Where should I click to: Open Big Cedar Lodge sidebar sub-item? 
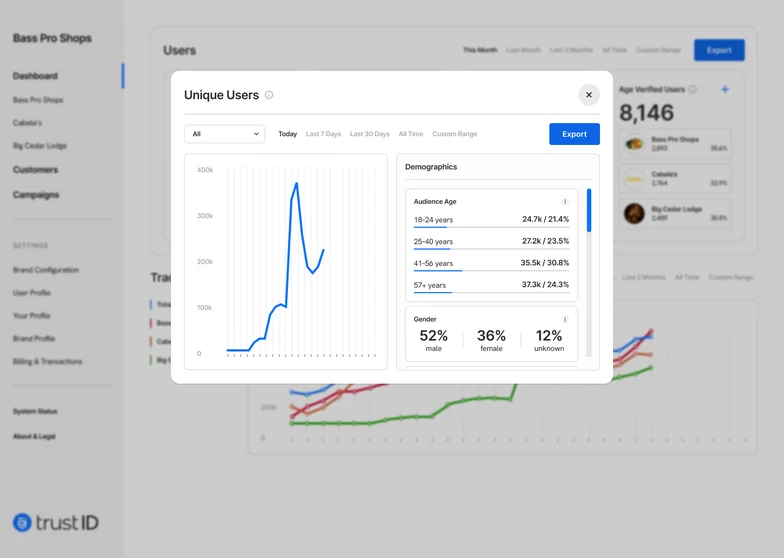click(40, 146)
